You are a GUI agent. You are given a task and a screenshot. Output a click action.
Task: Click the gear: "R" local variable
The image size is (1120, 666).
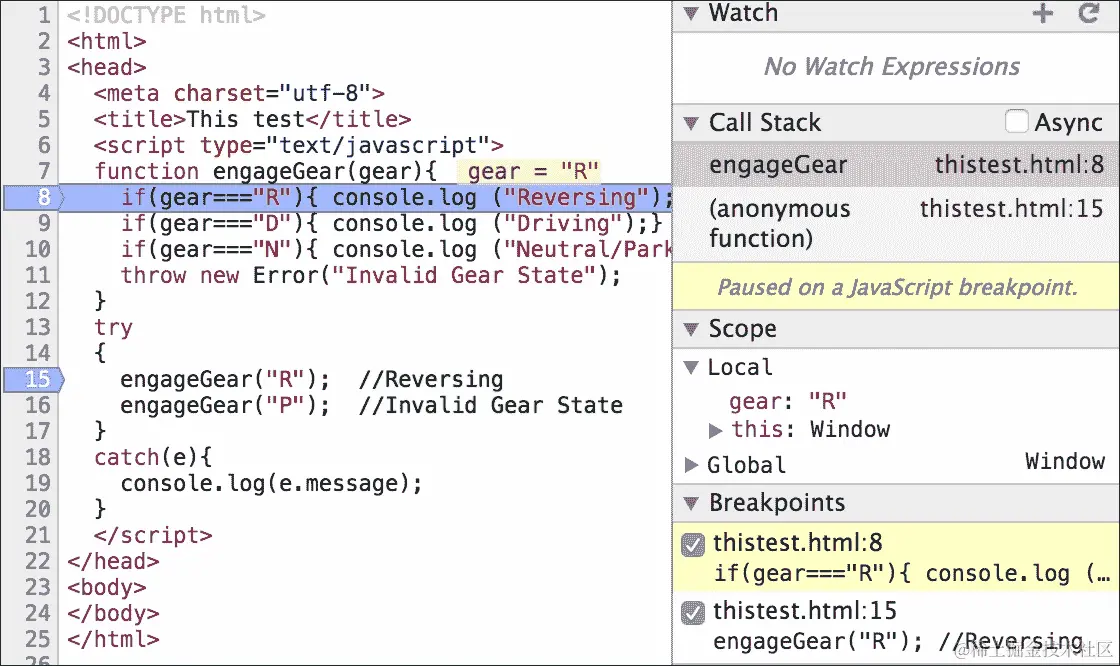point(787,402)
